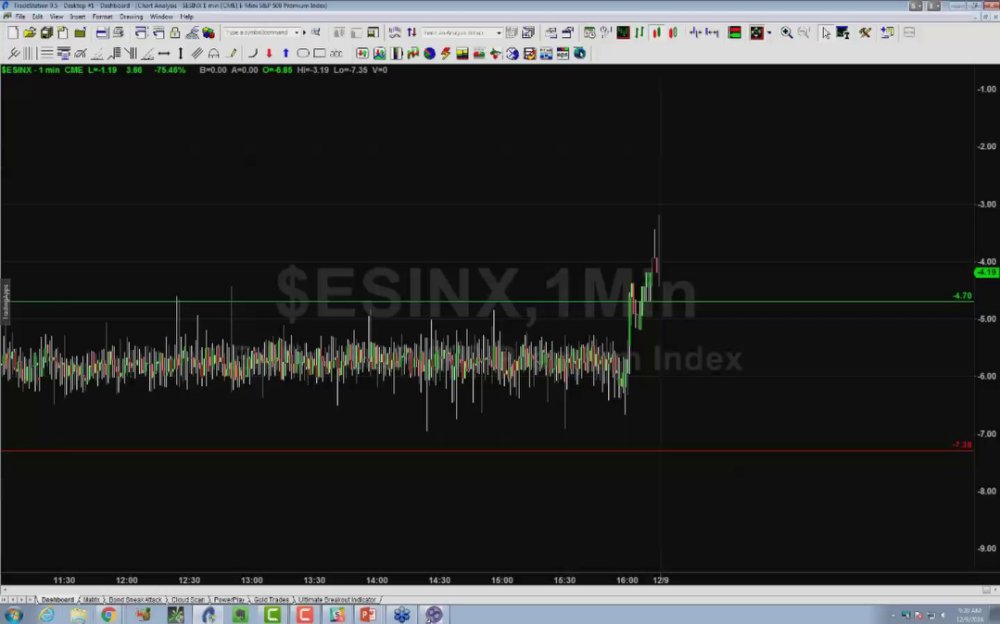This screenshot has width=1000, height=624.
Task: Select the hollow red candlestick style icon
Action: click(x=673, y=33)
